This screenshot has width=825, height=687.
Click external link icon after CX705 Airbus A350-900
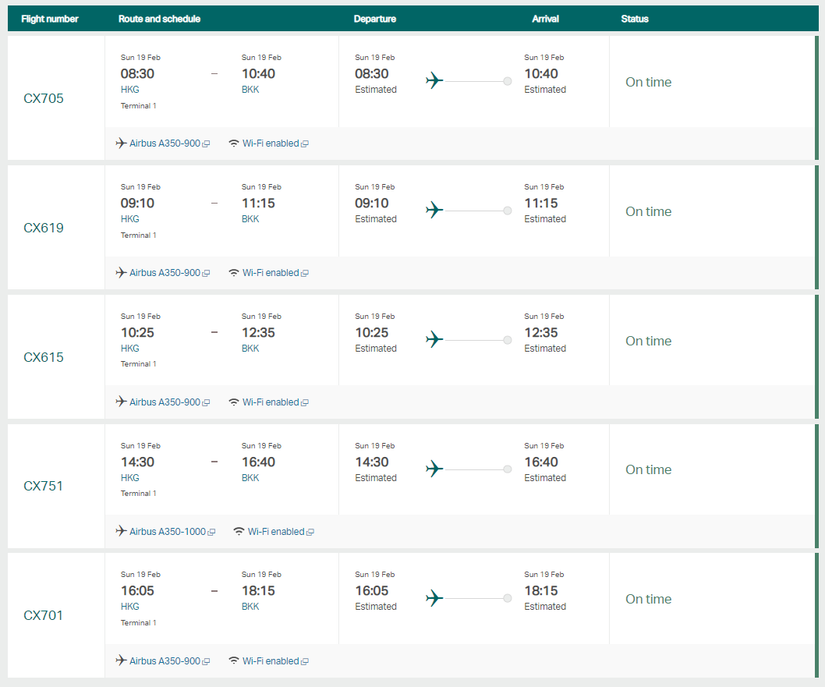click(206, 144)
